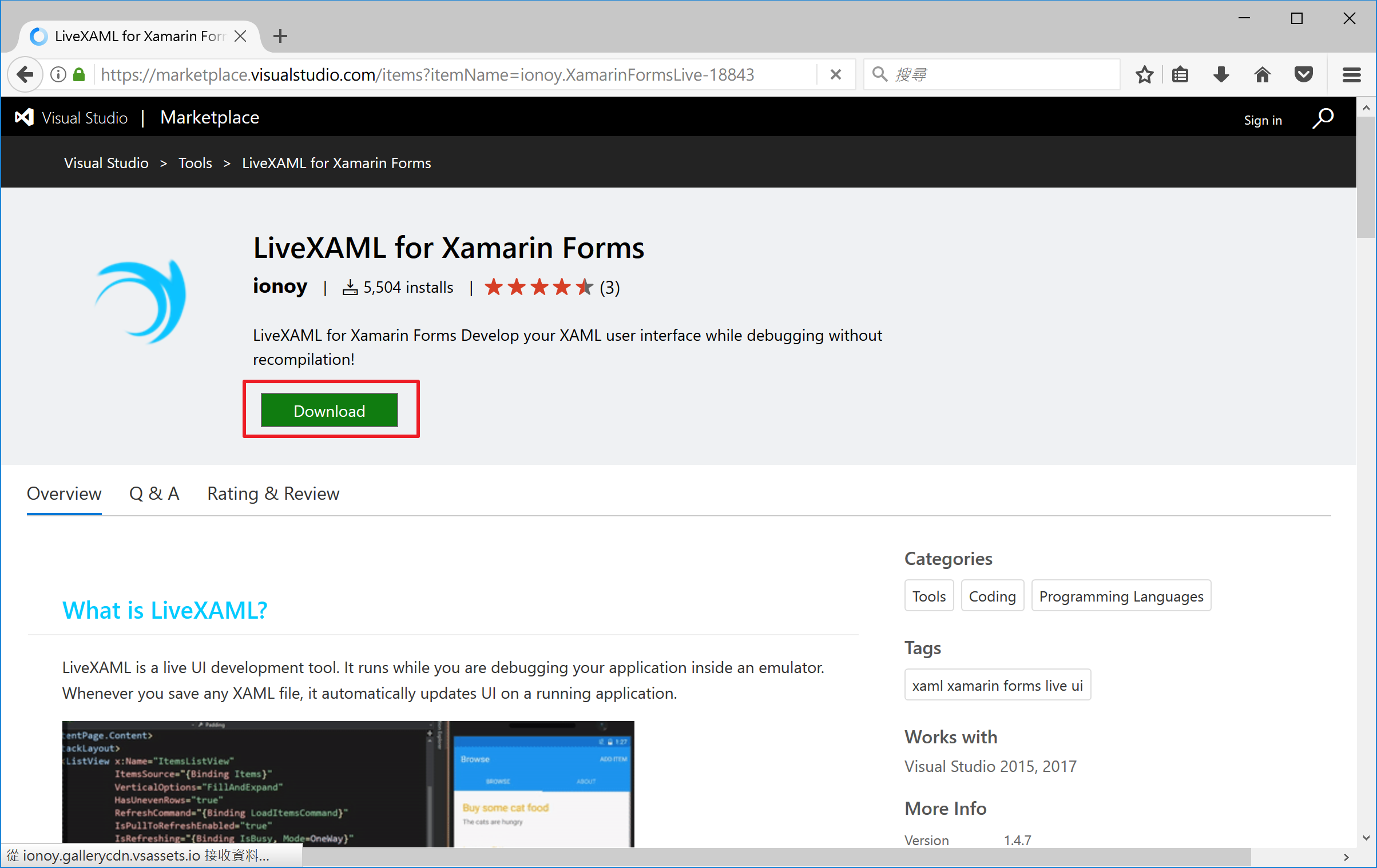Open the Marketplace header link
Viewport: 1377px width, 868px height.
[210, 117]
